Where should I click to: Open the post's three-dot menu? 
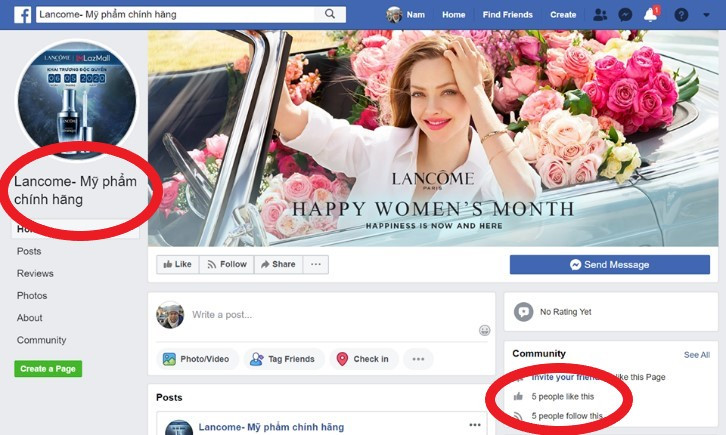pos(476,425)
